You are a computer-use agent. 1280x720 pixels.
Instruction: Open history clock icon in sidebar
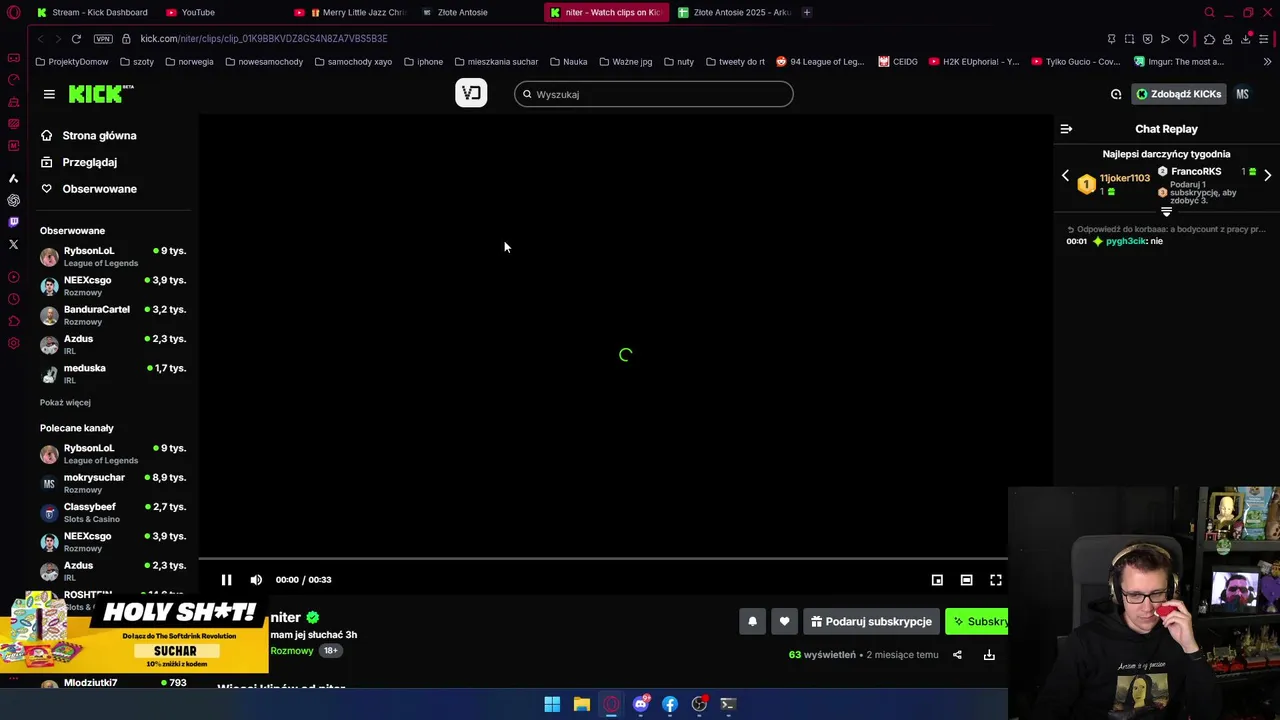point(13,299)
